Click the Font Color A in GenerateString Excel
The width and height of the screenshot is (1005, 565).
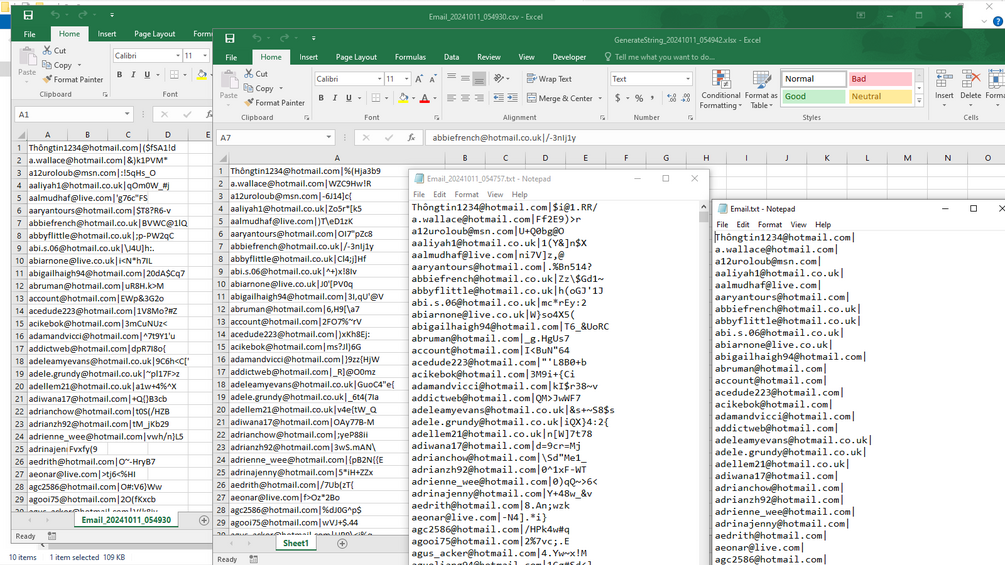pyautogui.click(x=424, y=98)
